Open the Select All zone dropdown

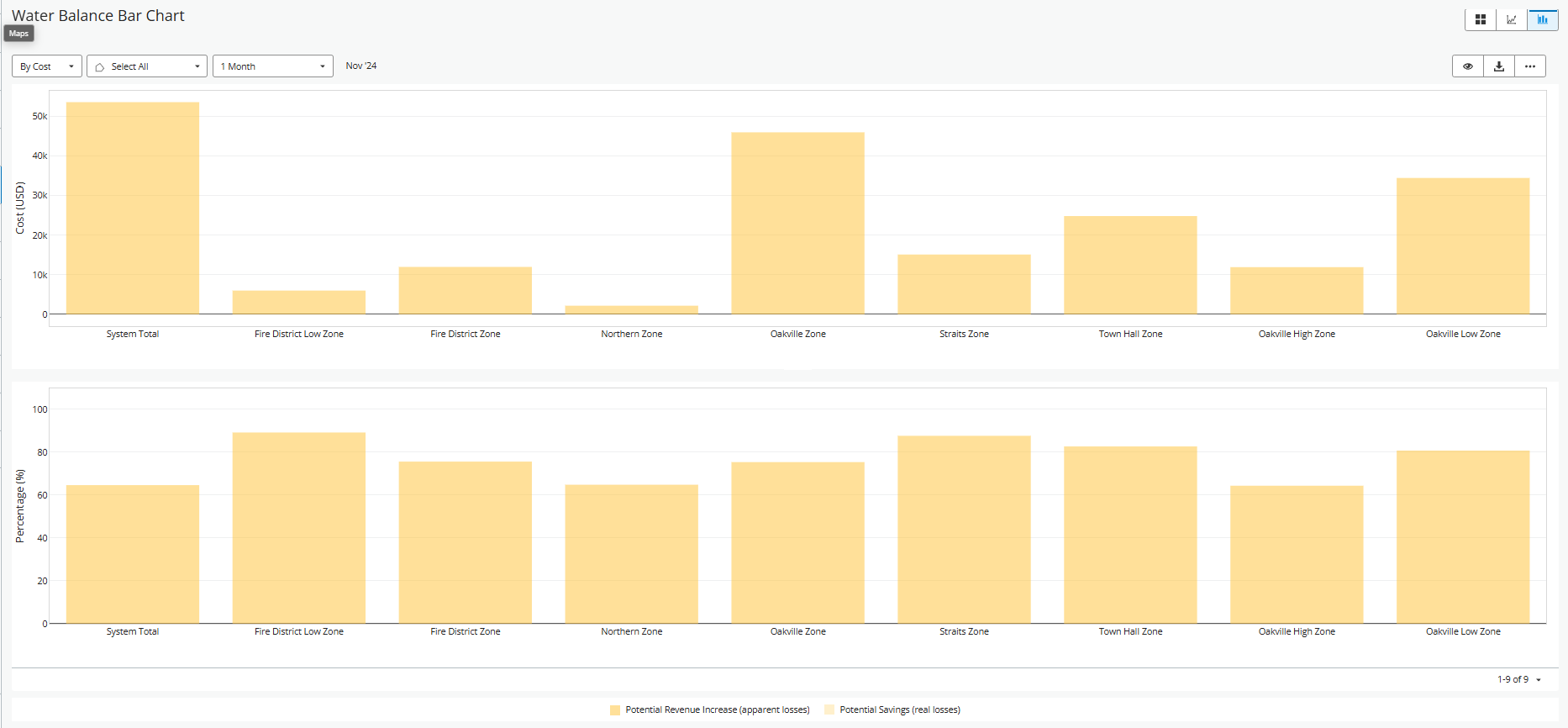147,66
